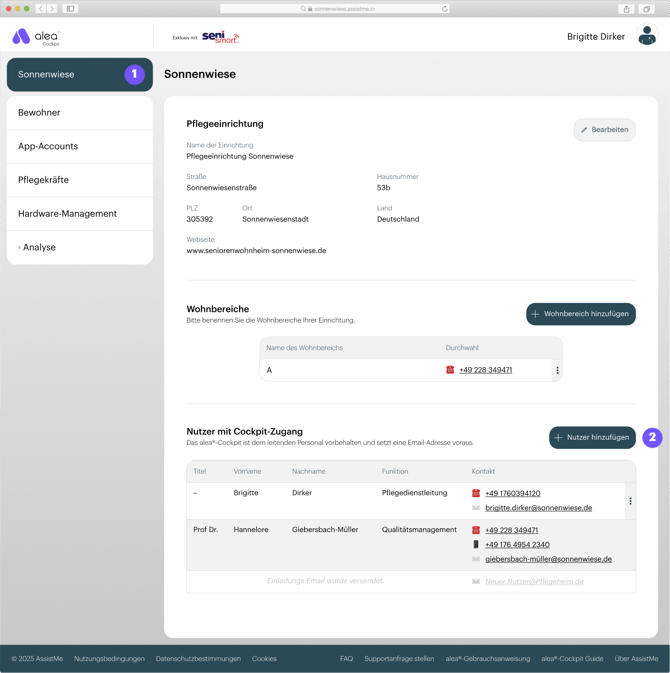Toggle Safari's sidebar icon
The width and height of the screenshot is (670, 673).
pos(71,9)
